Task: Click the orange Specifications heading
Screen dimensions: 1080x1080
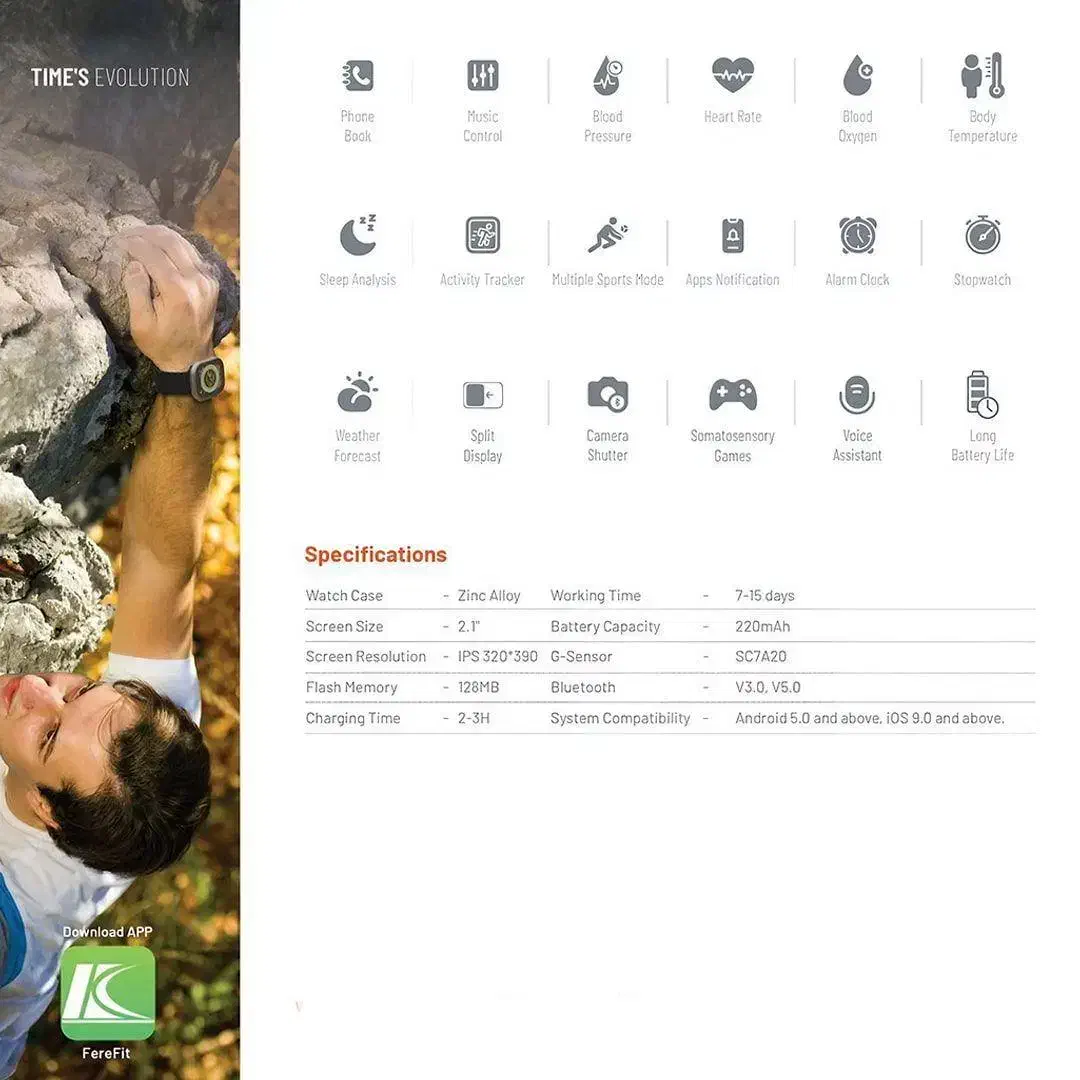Action: [x=375, y=555]
